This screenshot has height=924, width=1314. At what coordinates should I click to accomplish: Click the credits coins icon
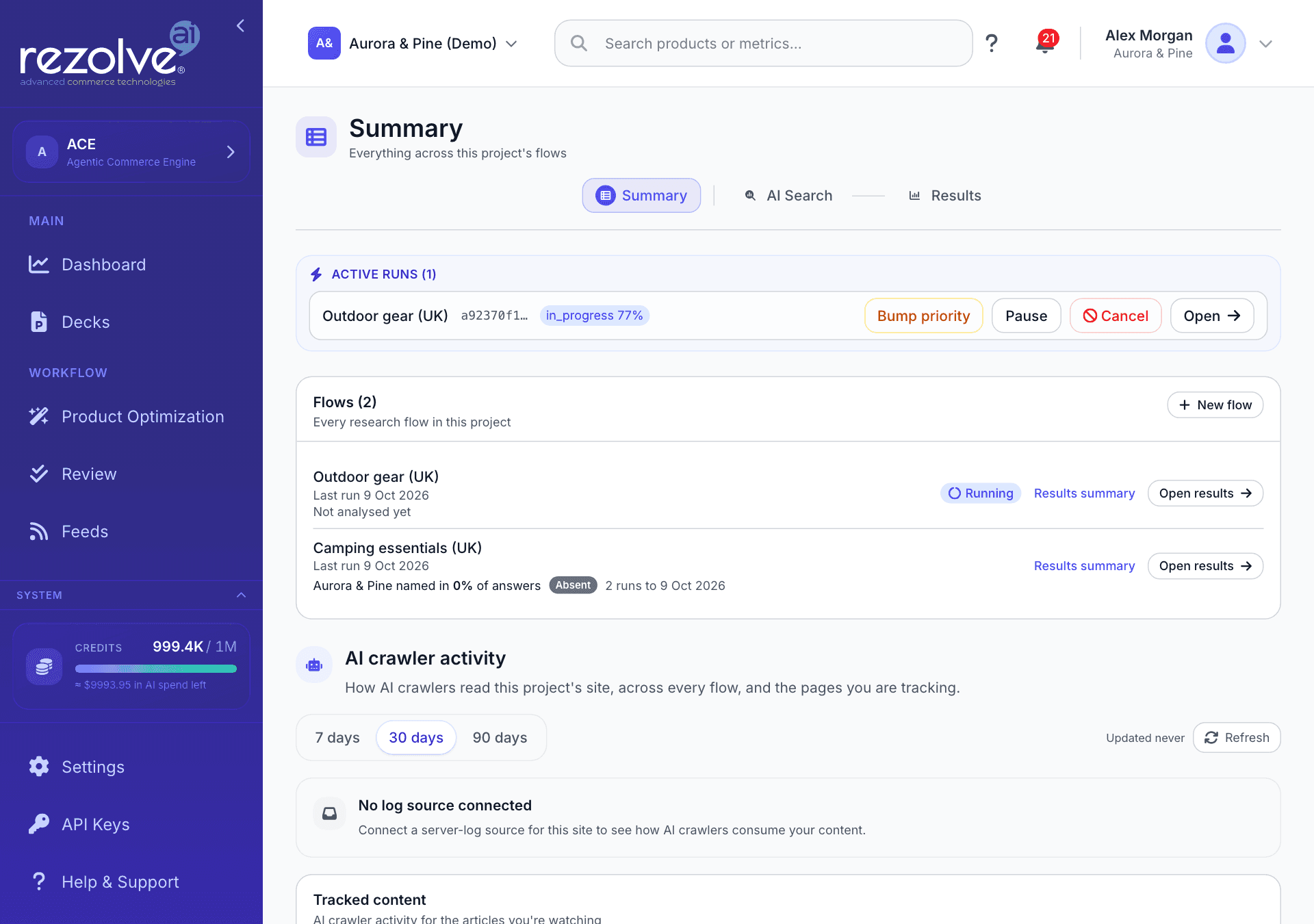click(x=44, y=666)
